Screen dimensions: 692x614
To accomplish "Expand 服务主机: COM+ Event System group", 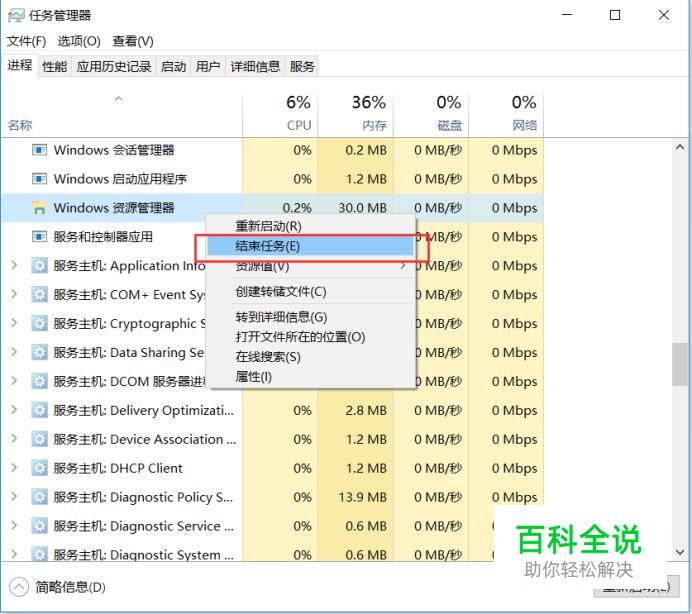I will 14,294.
